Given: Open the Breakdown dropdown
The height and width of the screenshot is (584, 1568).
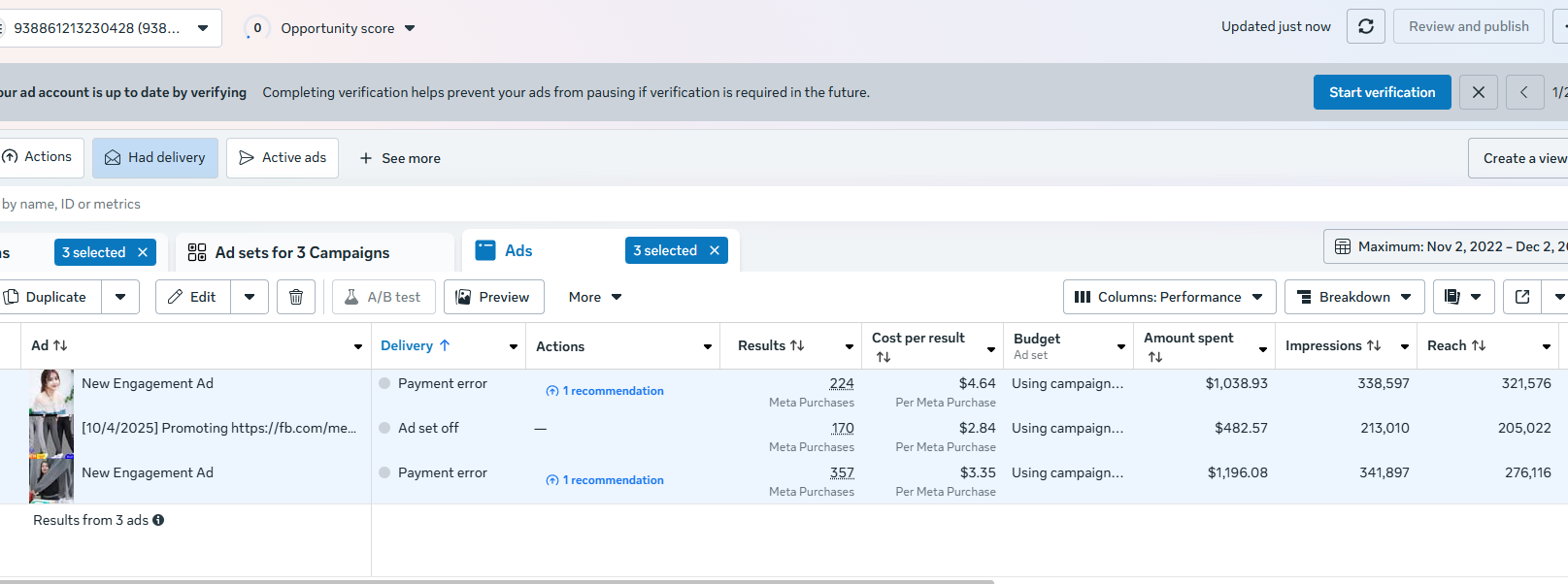Looking at the screenshot, I should click(x=1354, y=297).
